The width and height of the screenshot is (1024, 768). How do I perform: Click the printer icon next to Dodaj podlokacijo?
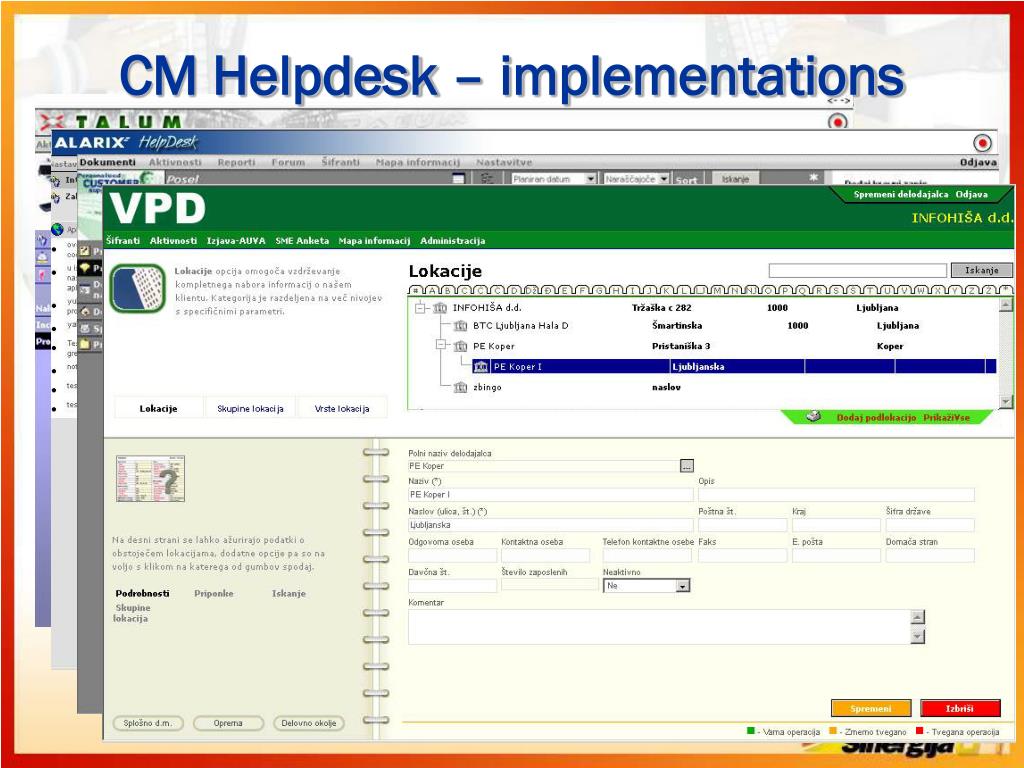813,416
